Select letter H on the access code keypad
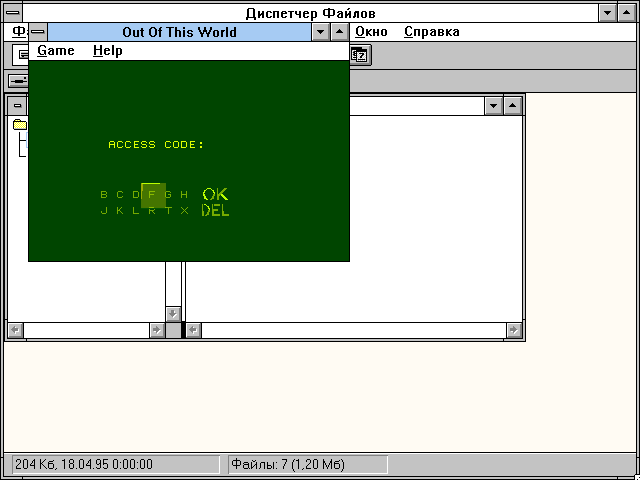Image resolution: width=640 pixels, height=480 pixels. (x=184, y=195)
